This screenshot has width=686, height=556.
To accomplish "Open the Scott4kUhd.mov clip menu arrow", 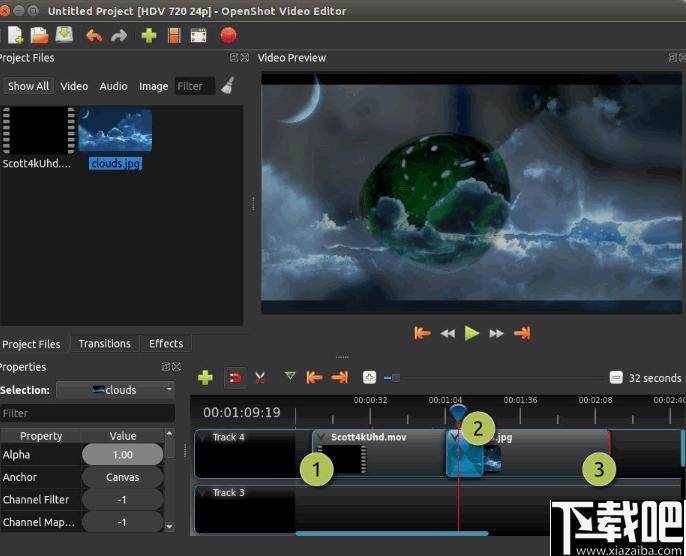I will pyautogui.click(x=321, y=437).
